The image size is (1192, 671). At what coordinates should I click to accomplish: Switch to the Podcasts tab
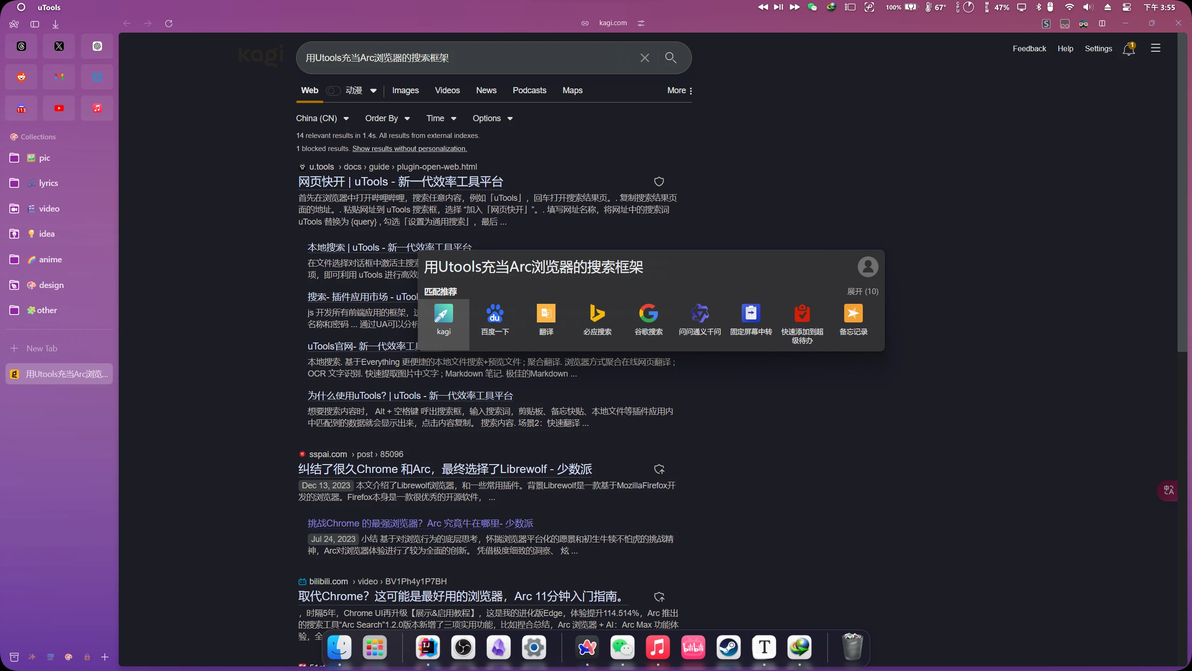point(529,90)
